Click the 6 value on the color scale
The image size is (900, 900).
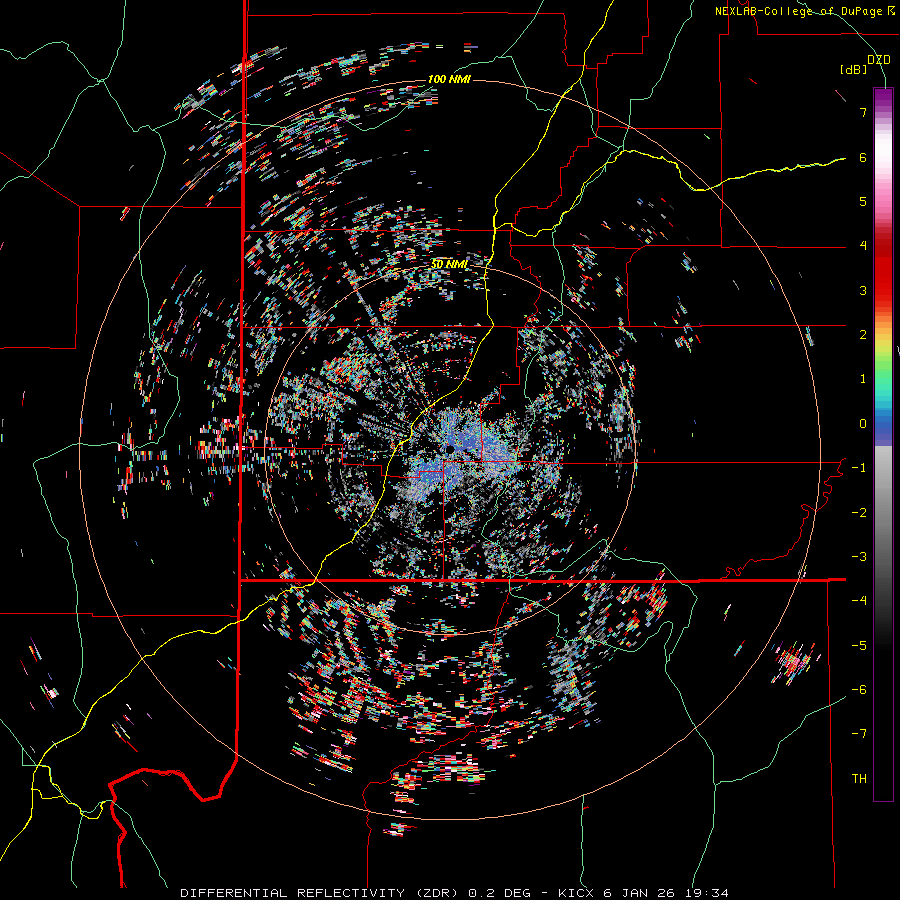[x=863, y=157]
